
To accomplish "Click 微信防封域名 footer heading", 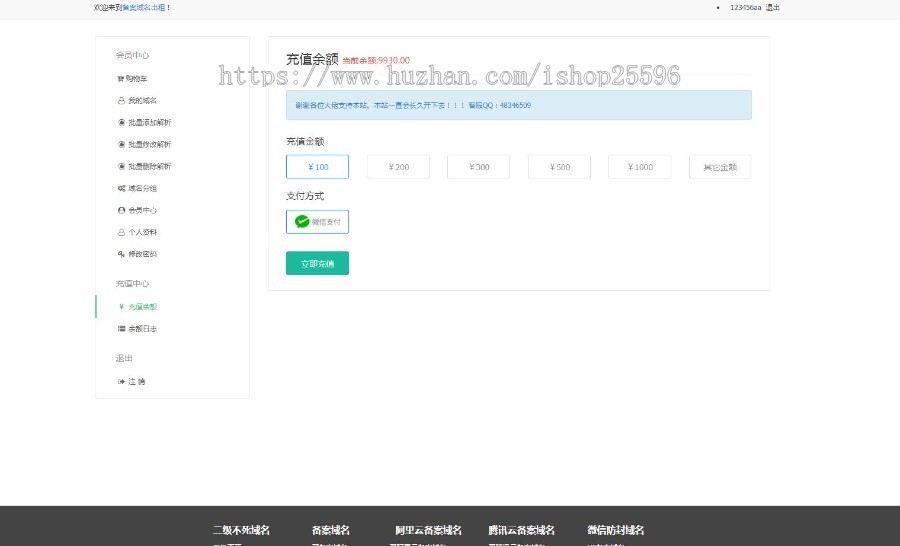I will click(615, 530).
